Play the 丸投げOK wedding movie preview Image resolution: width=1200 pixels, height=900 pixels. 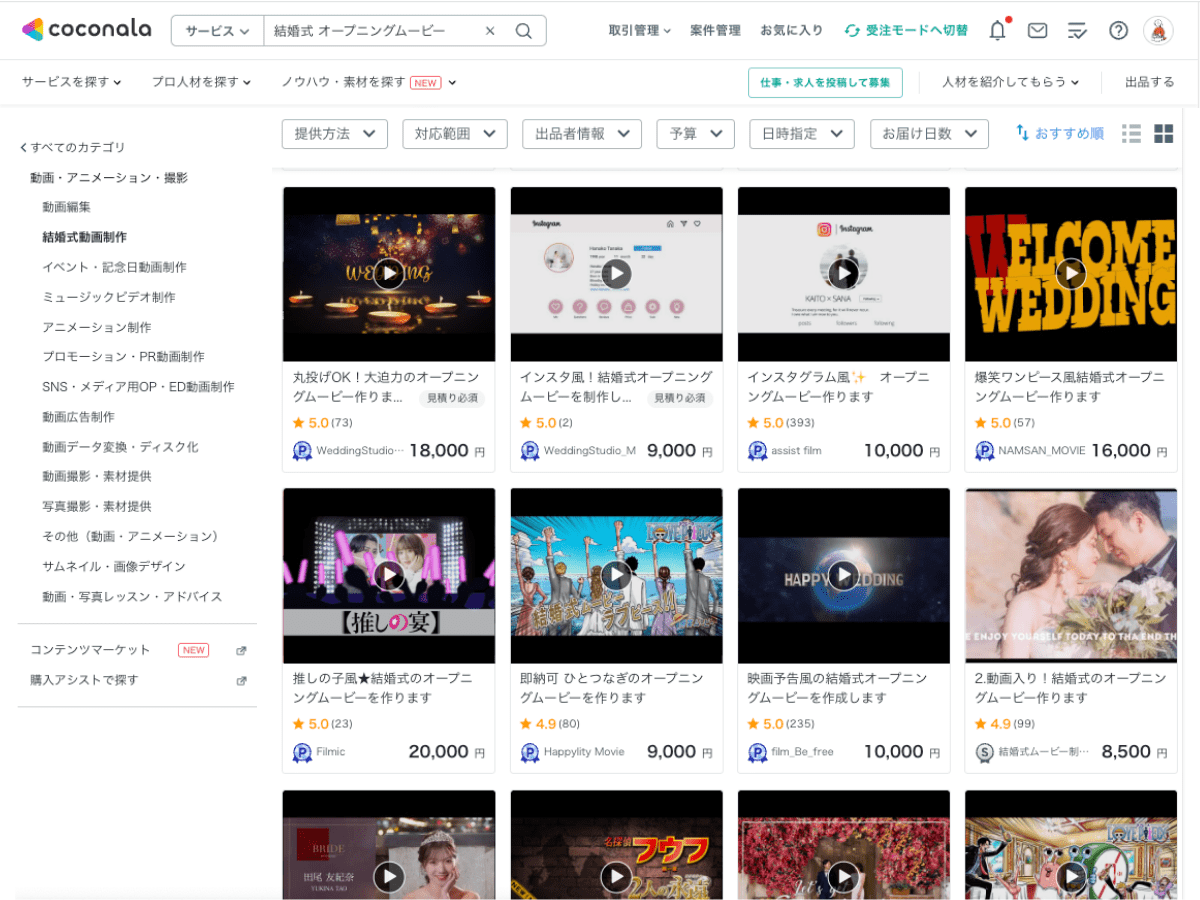389,273
